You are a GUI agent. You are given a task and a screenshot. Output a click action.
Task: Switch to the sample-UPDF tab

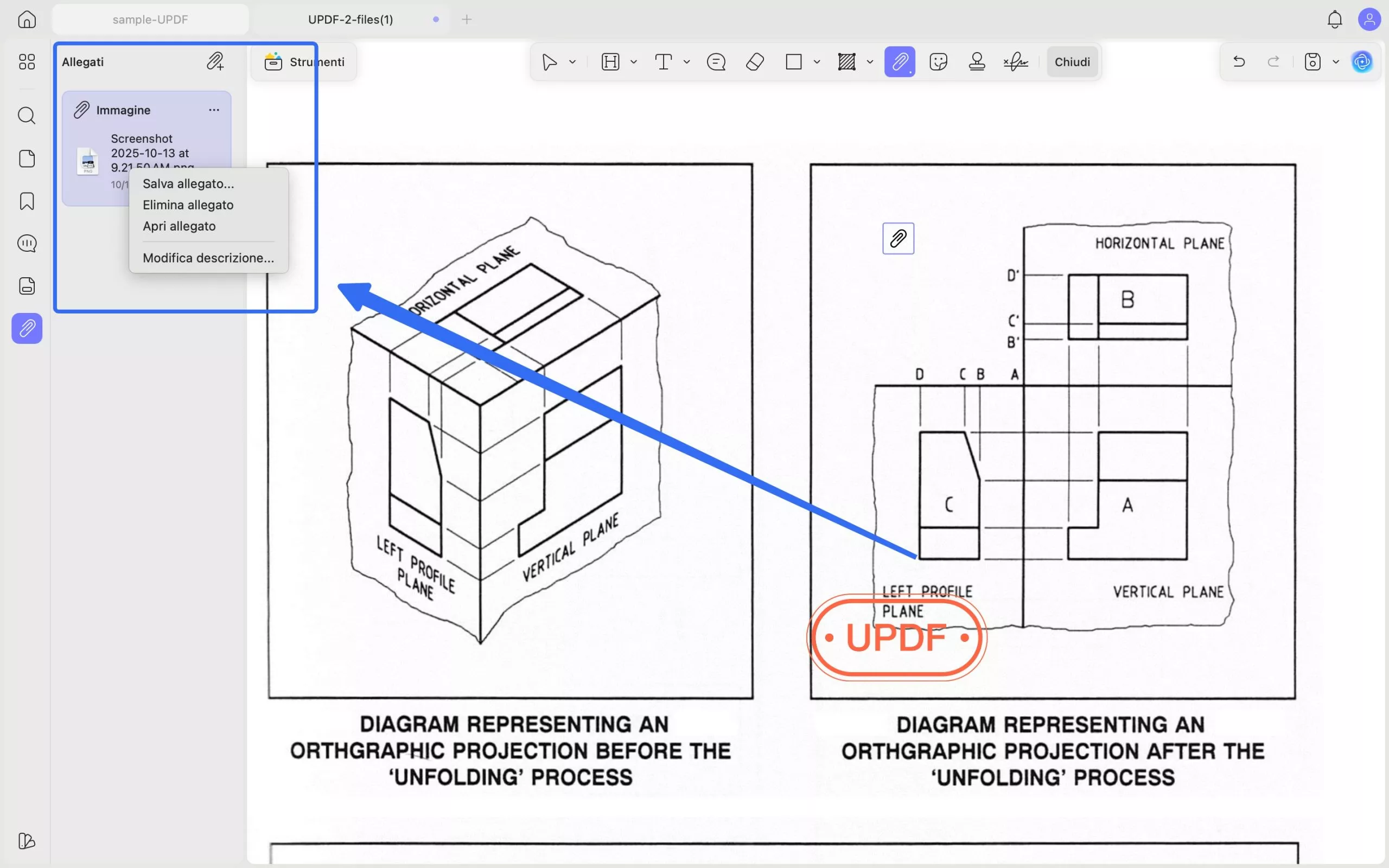pyautogui.click(x=150, y=20)
